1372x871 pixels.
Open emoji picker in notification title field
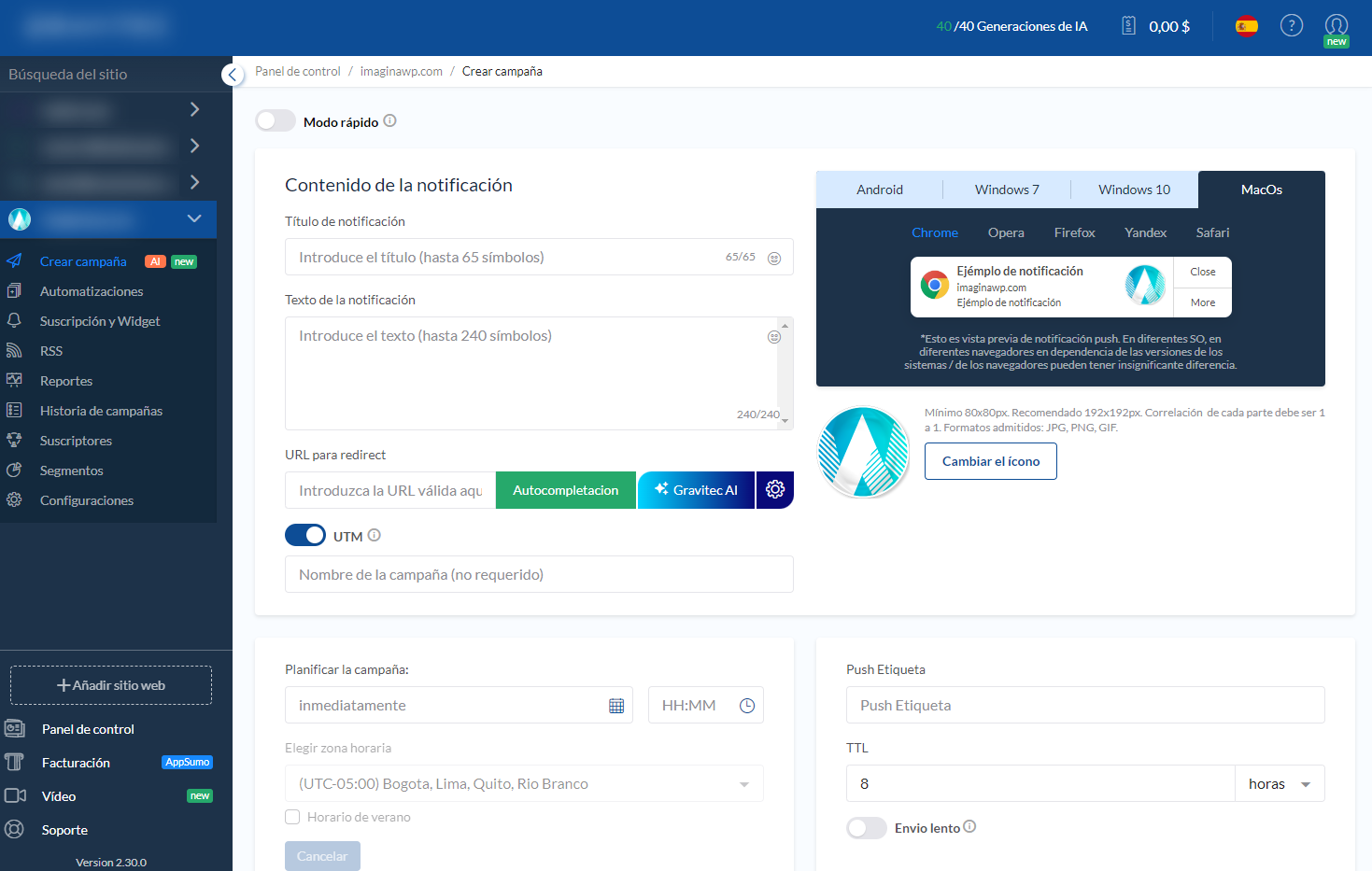pyautogui.click(x=774, y=259)
